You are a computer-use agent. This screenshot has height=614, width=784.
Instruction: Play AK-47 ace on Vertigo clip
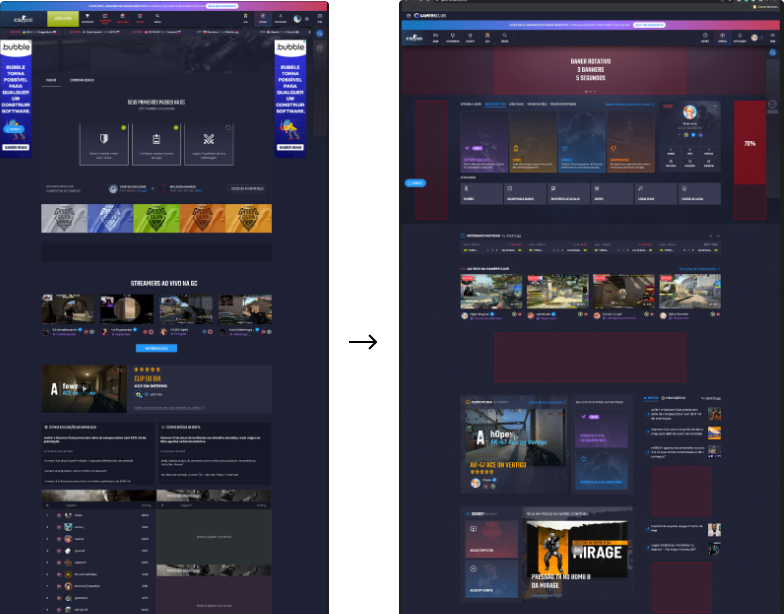point(515,438)
